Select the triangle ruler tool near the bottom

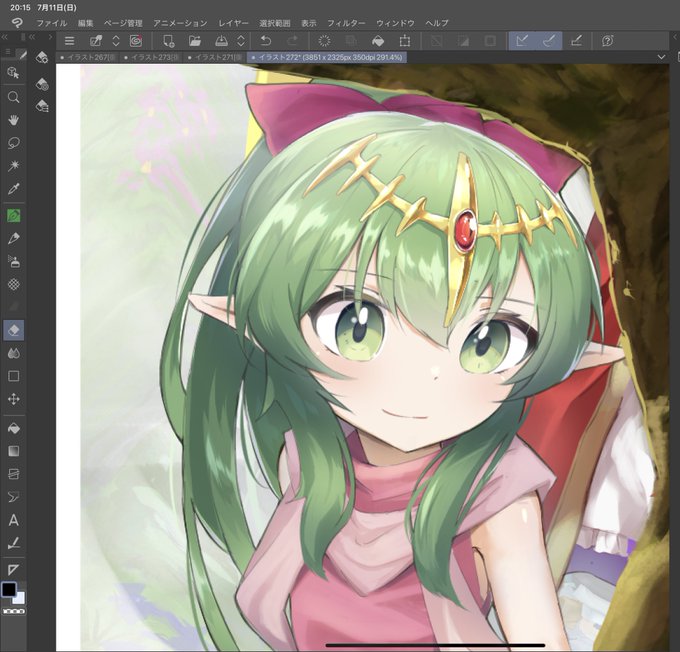tap(13, 570)
